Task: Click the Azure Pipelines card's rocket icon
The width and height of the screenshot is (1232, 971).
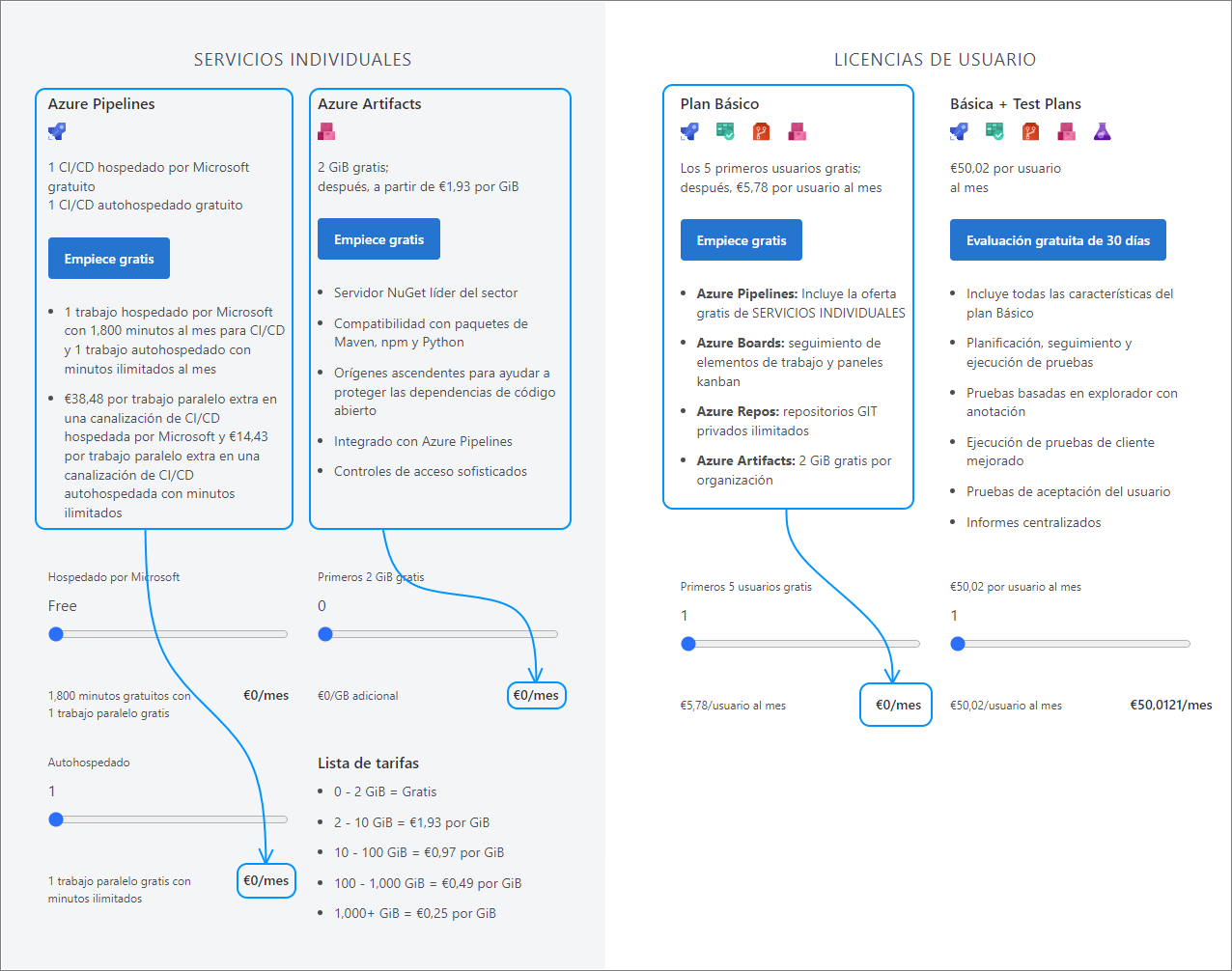Action: point(57,131)
